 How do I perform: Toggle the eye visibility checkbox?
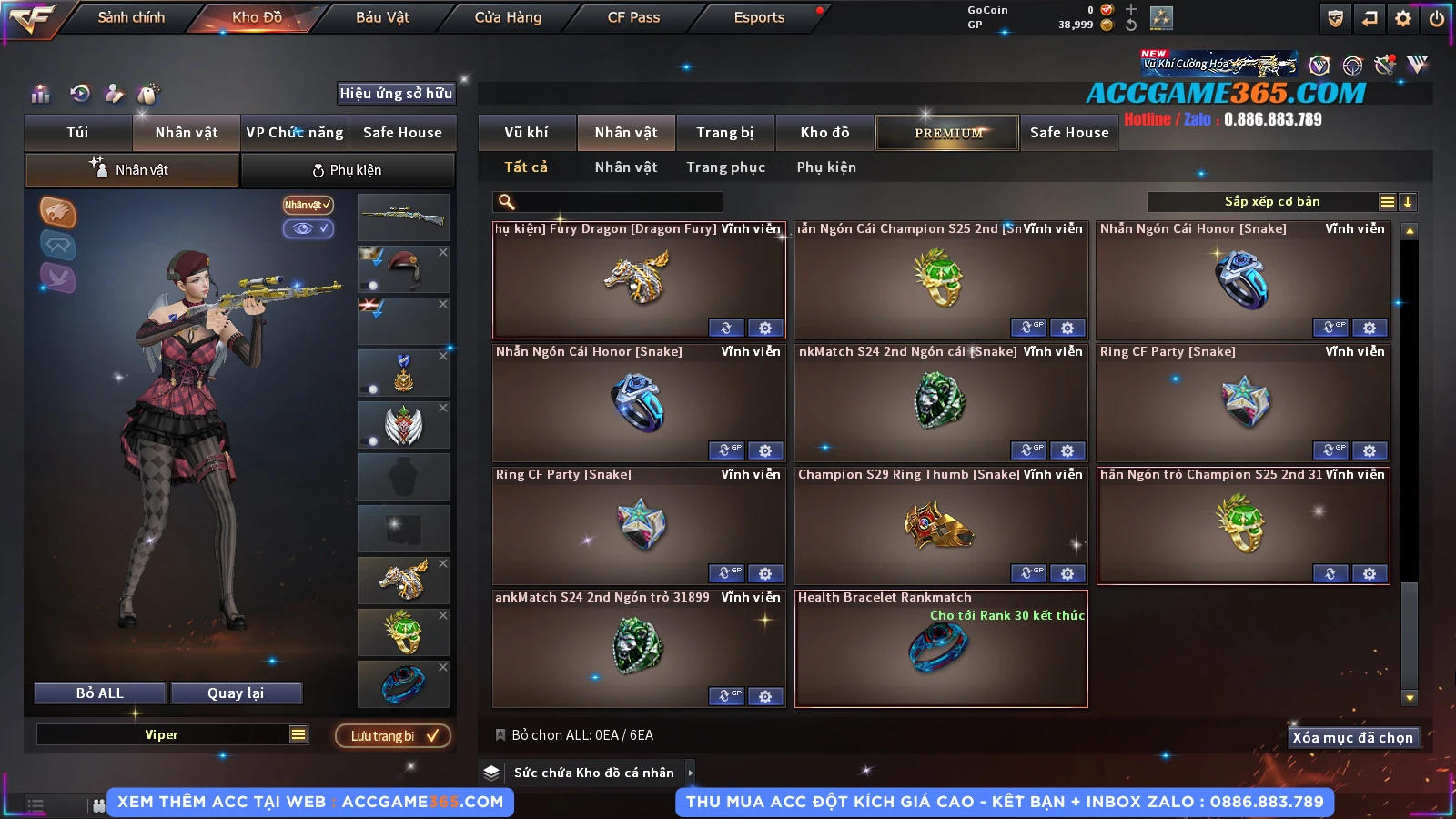[308, 228]
